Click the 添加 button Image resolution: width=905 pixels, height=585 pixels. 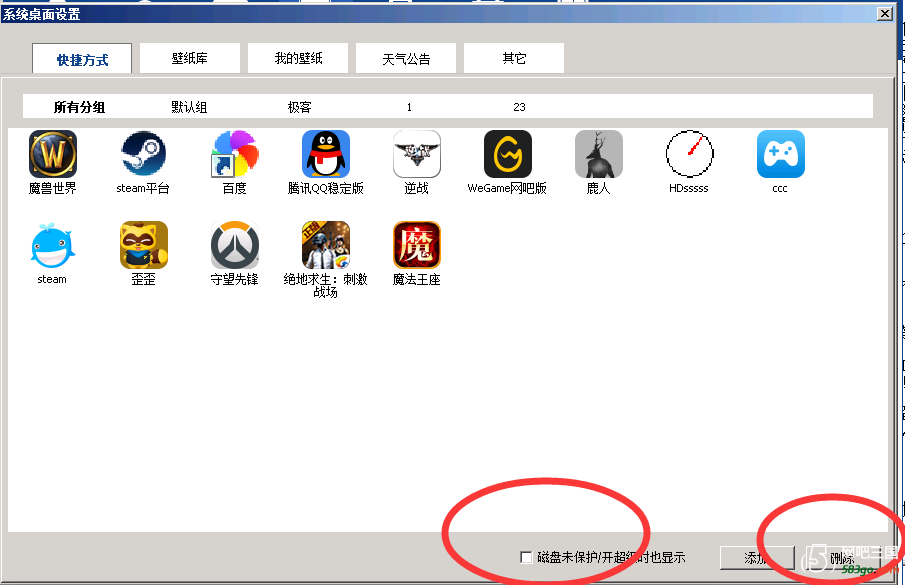pyautogui.click(x=757, y=557)
